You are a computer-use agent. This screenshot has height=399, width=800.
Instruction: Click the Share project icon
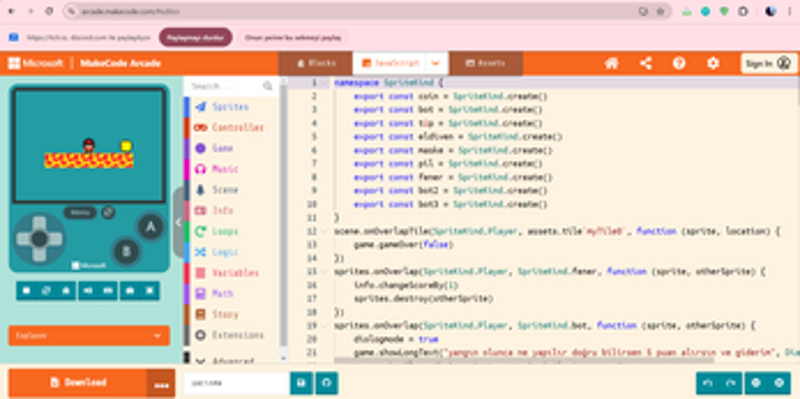pyautogui.click(x=646, y=63)
